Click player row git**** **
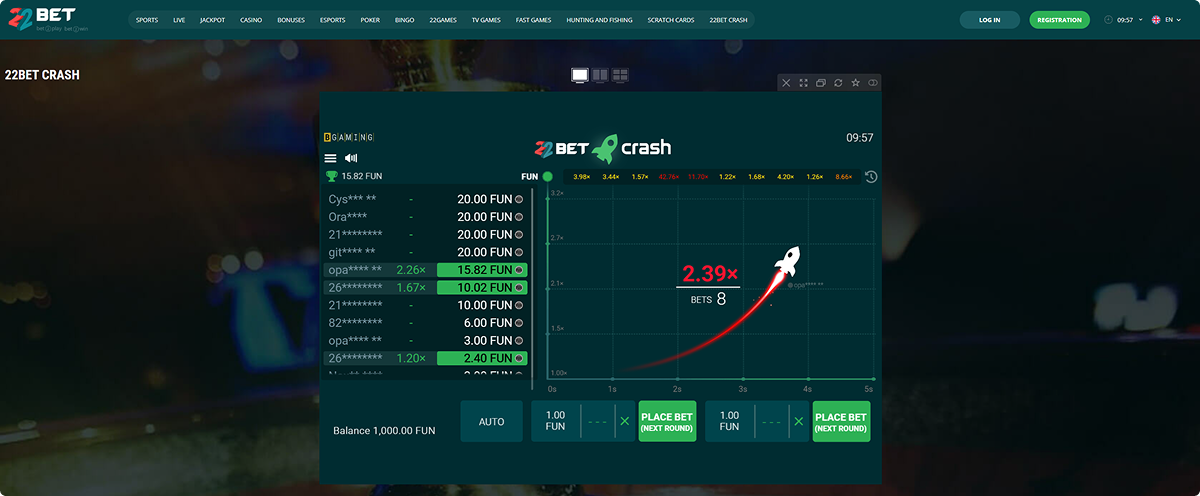1200x496 pixels. click(x=426, y=252)
